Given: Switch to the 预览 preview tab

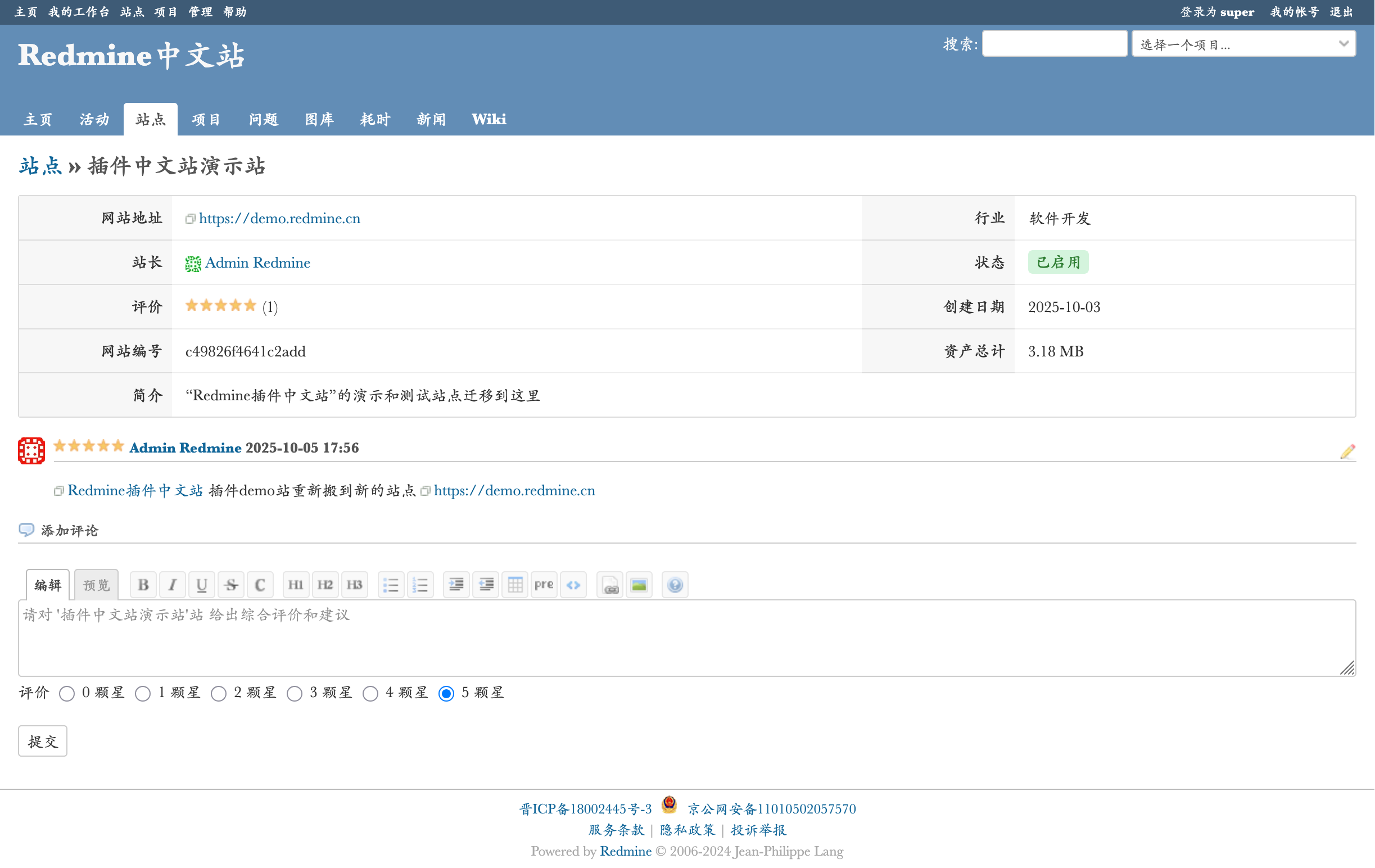Looking at the screenshot, I should click(96, 585).
